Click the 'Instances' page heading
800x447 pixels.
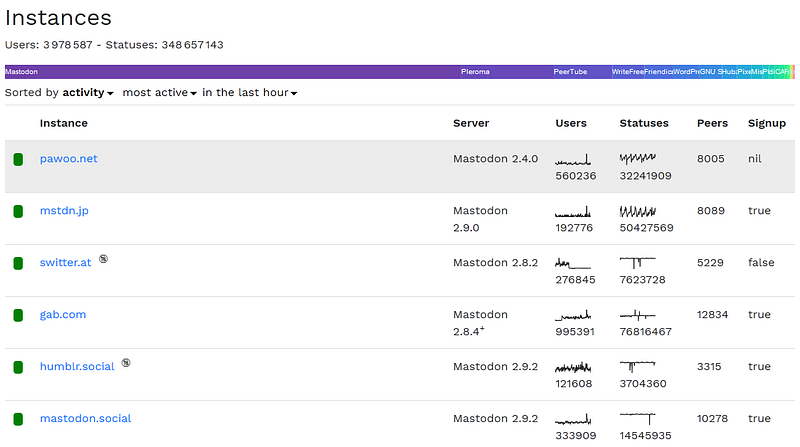coord(58,18)
